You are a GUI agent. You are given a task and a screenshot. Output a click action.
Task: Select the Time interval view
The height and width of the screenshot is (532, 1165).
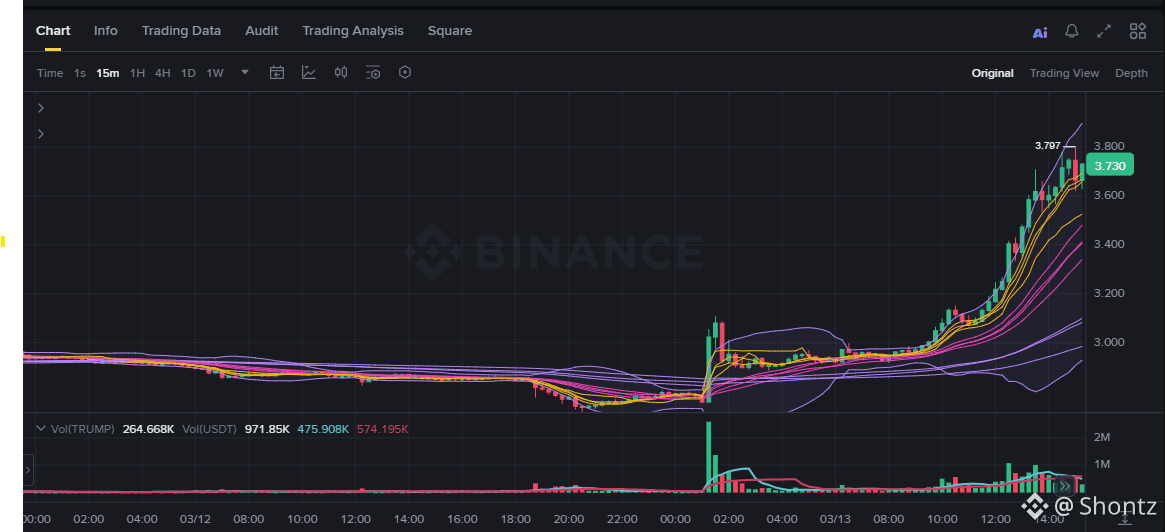(50, 73)
